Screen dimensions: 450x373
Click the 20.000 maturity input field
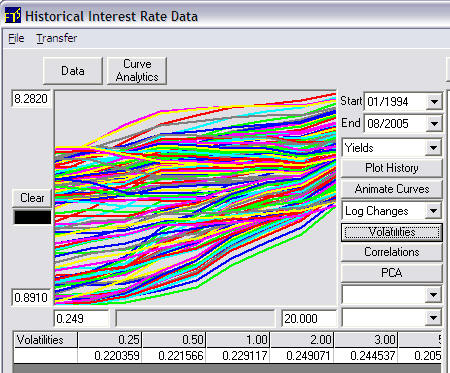click(x=309, y=318)
